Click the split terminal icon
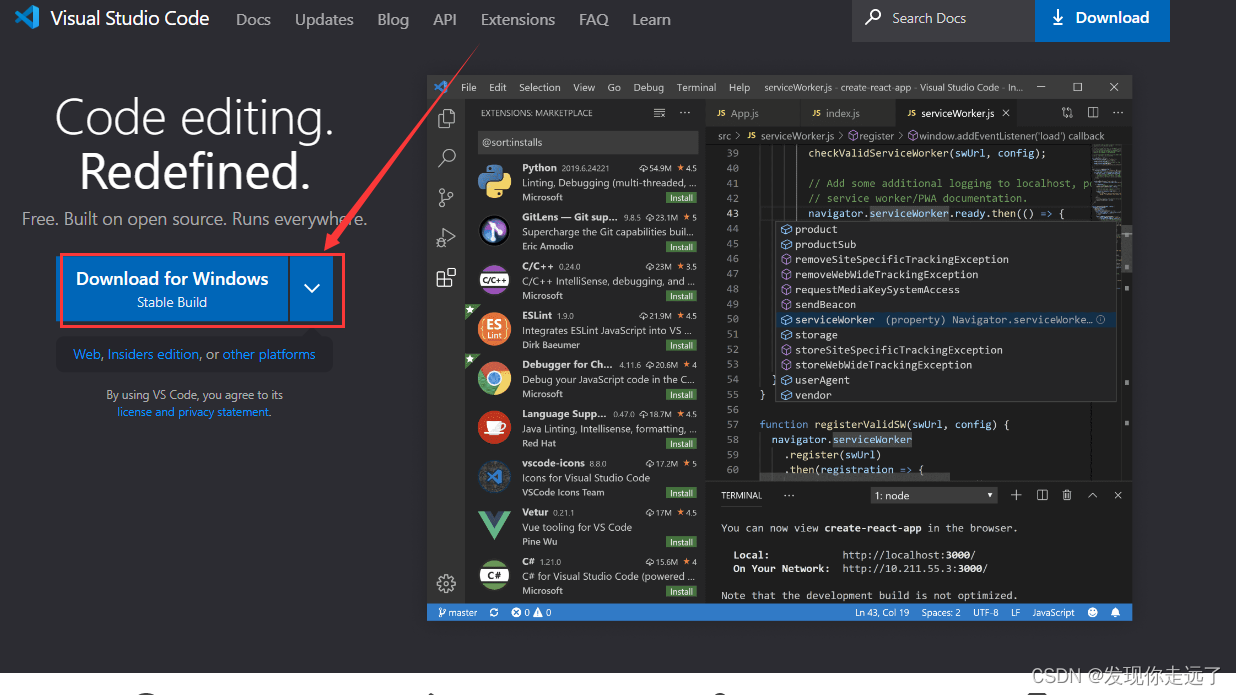This screenshot has height=695, width=1236. pyautogui.click(x=1042, y=495)
